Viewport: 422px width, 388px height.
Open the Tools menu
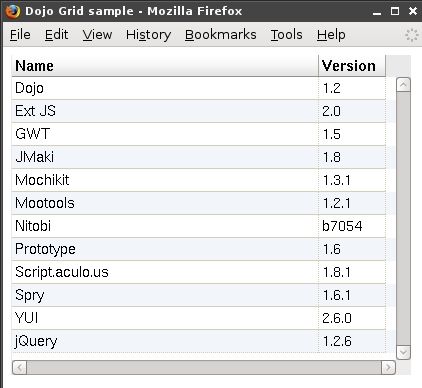(x=286, y=35)
